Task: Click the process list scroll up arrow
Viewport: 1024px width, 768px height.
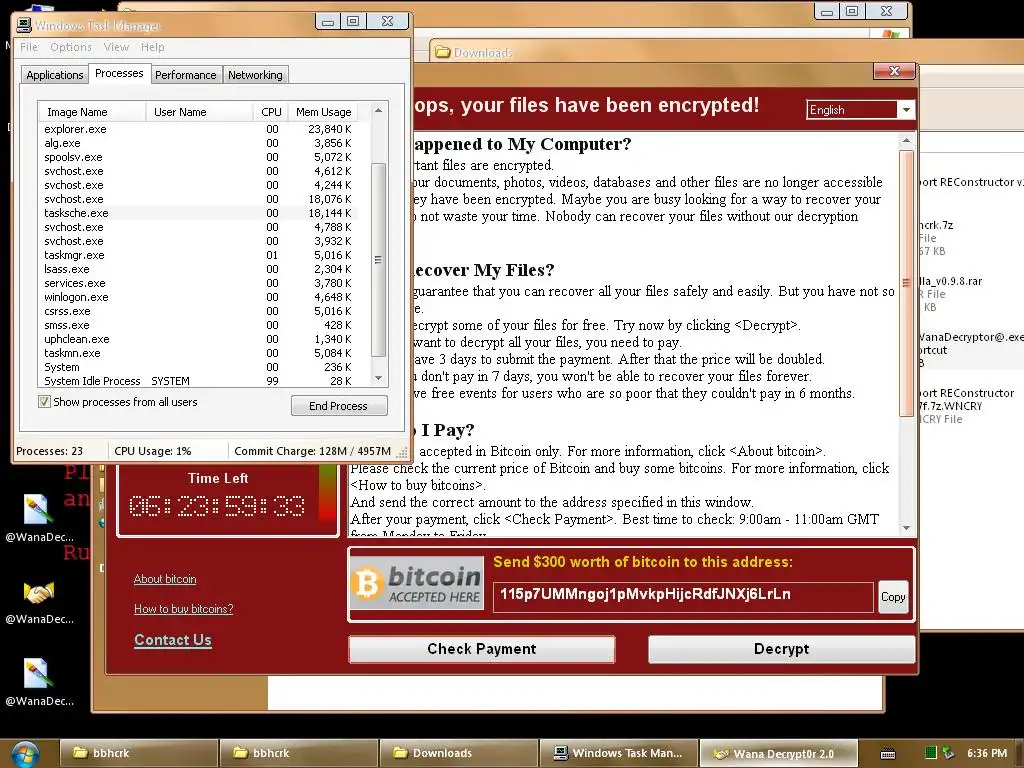Action: 378,110
